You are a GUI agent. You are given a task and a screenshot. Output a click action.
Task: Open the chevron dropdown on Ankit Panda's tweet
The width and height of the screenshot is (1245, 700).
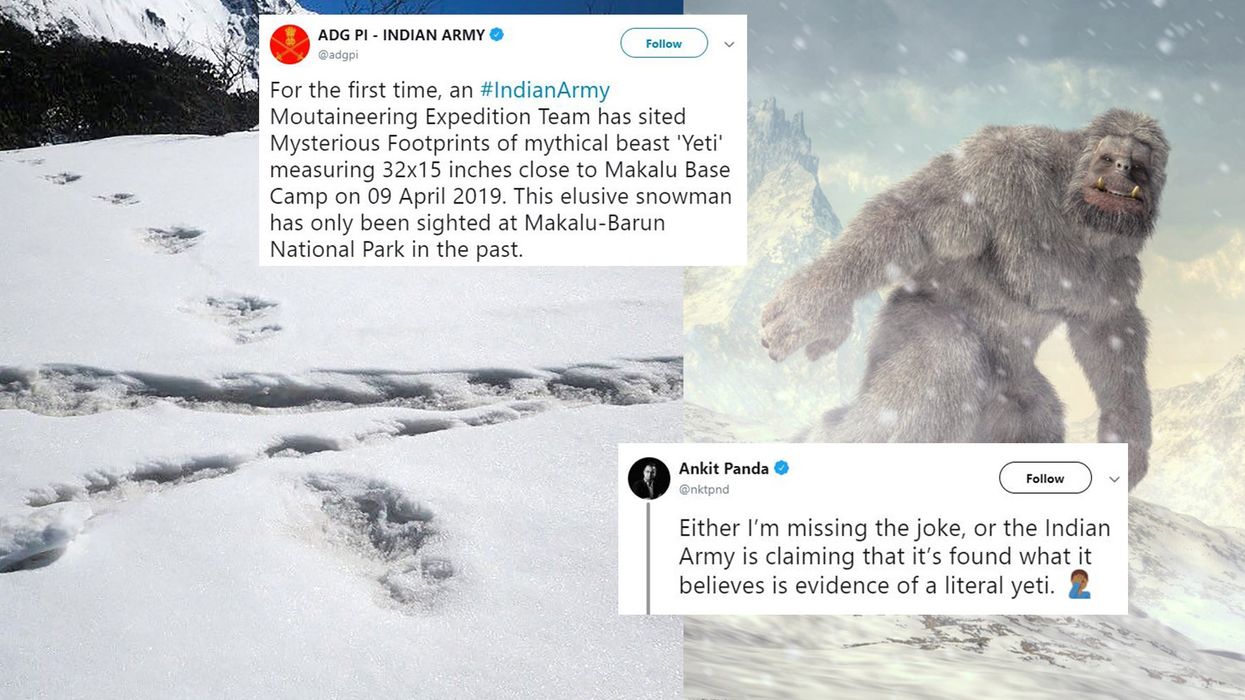1114,479
